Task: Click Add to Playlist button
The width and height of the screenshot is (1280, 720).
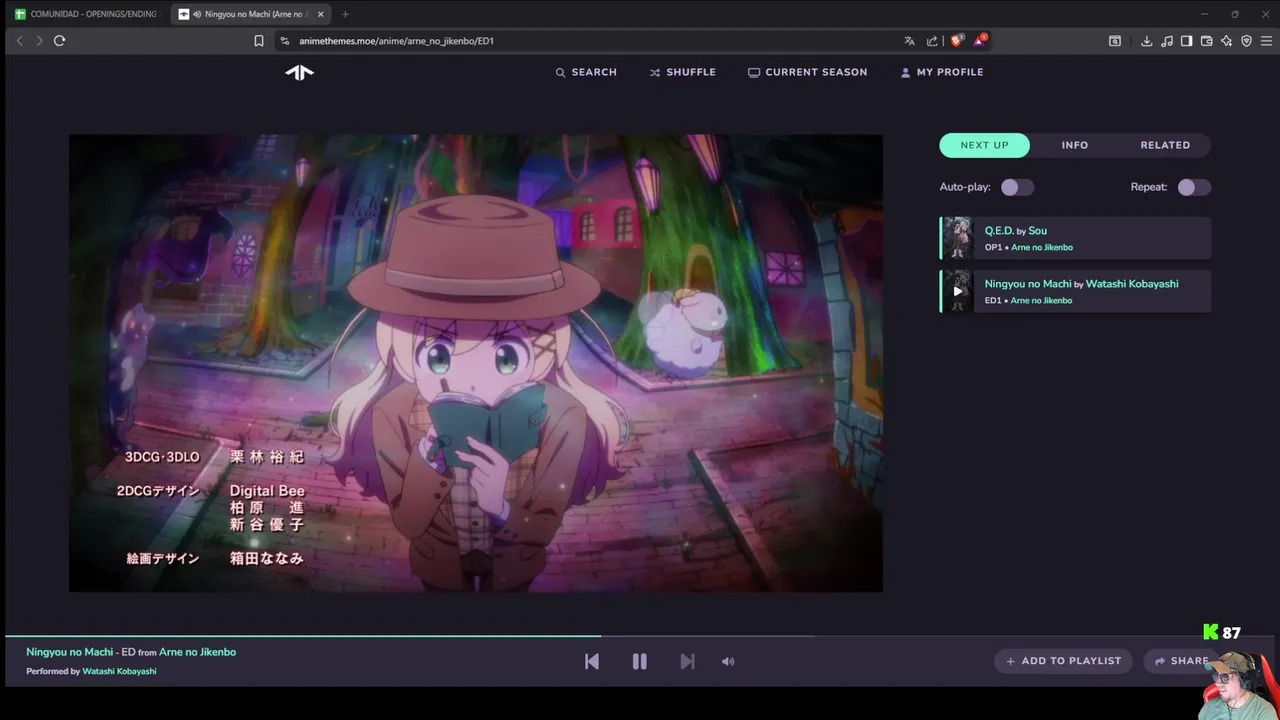Action: click(1063, 661)
